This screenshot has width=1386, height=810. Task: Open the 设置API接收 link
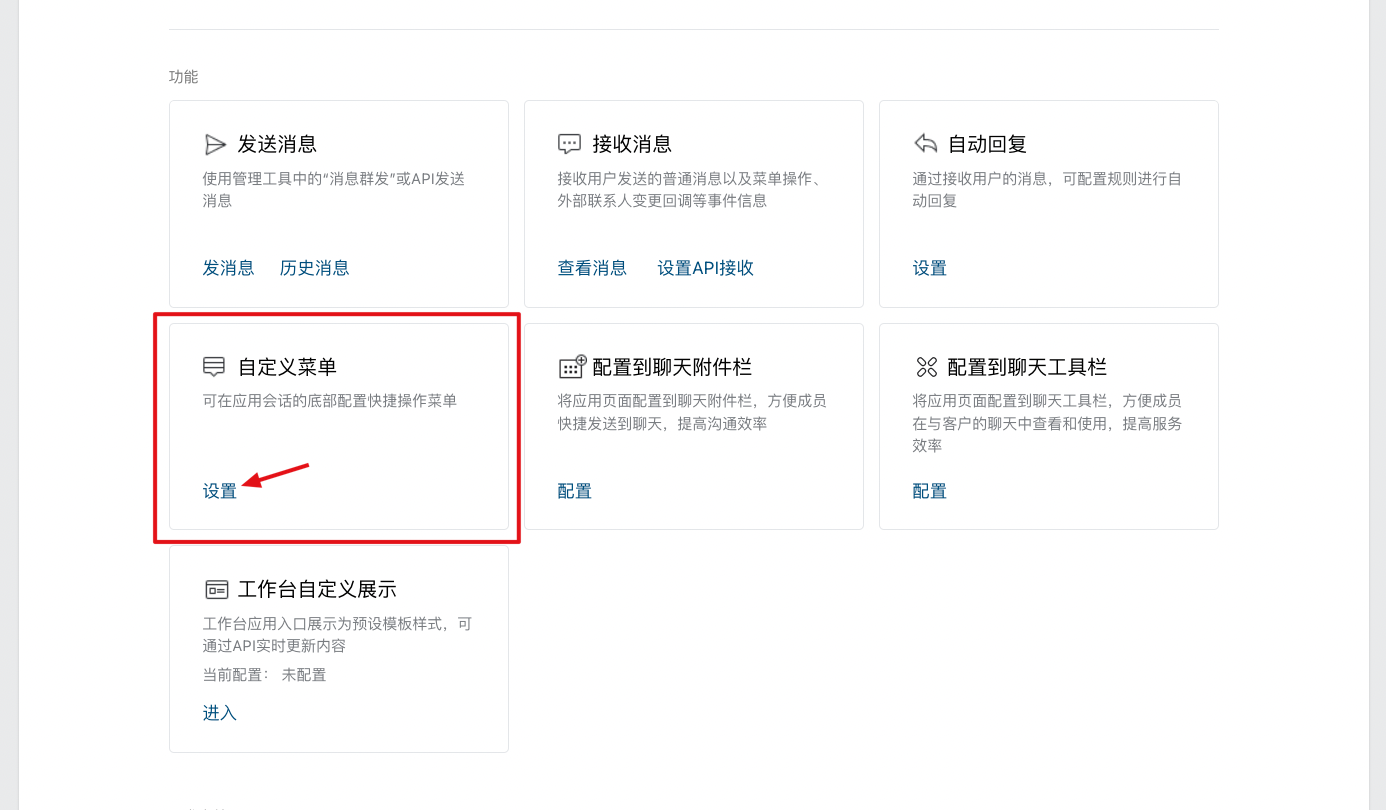[706, 268]
